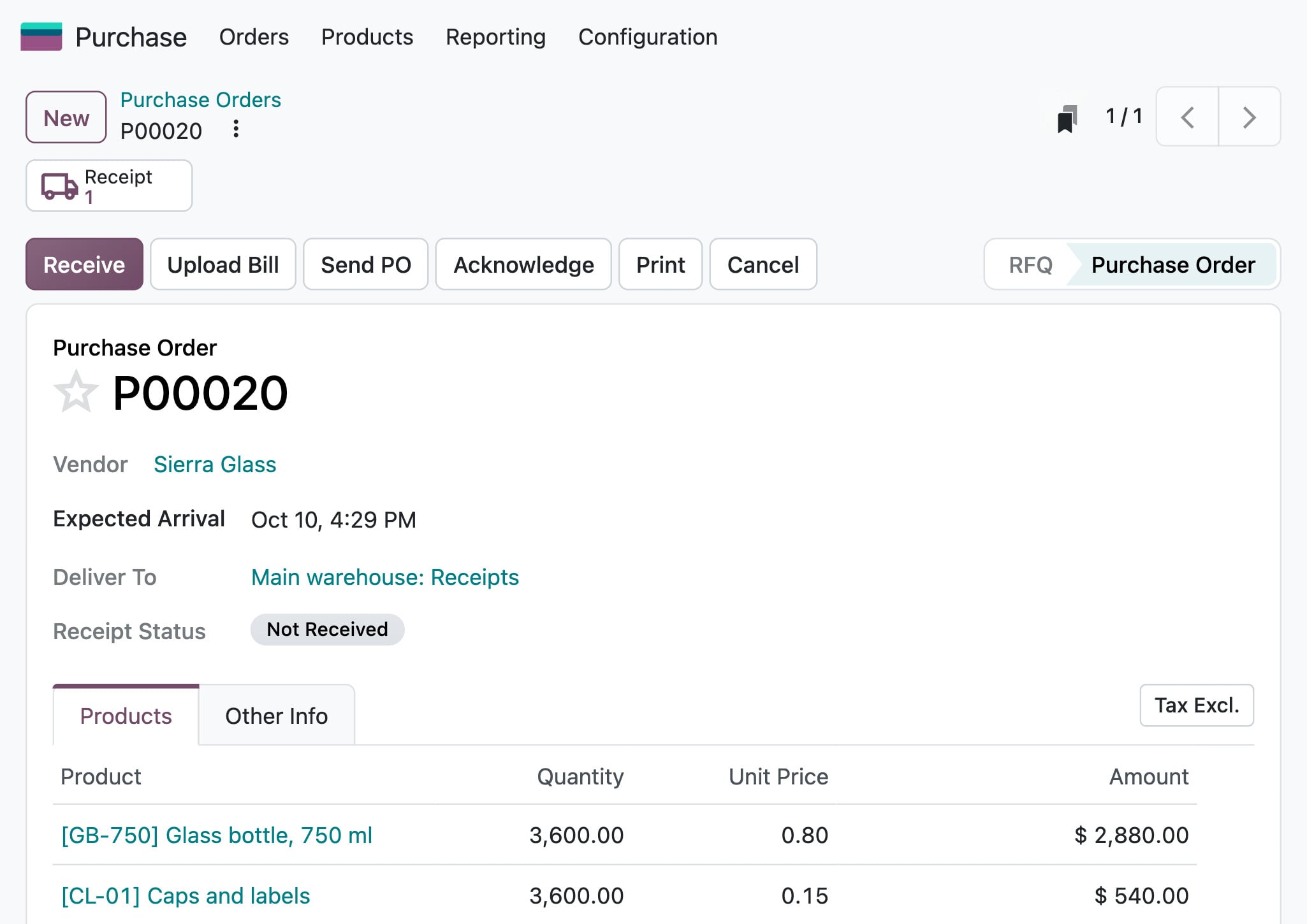This screenshot has width=1307, height=924.
Task: Click unit price 0.15
Action: pos(805,896)
